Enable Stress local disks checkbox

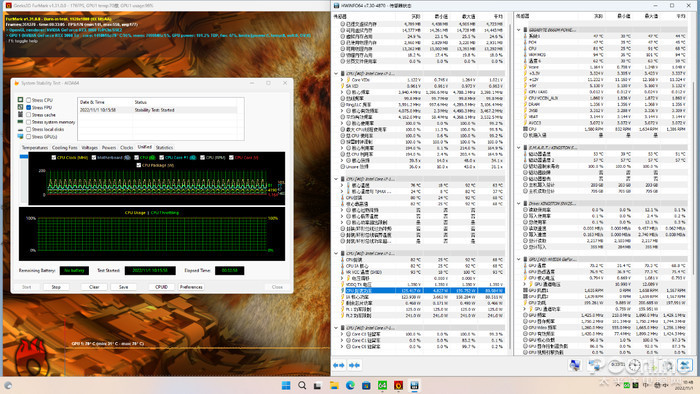click(29, 129)
